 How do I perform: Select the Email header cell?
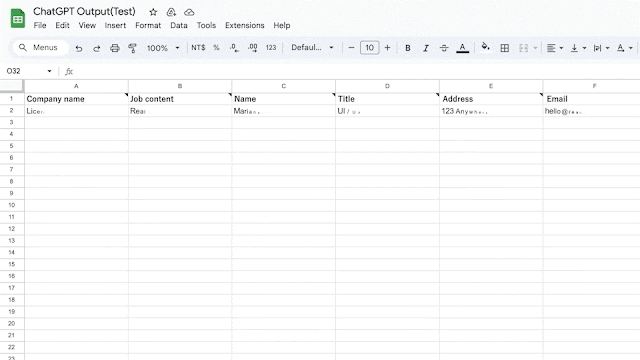click(x=591, y=99)
